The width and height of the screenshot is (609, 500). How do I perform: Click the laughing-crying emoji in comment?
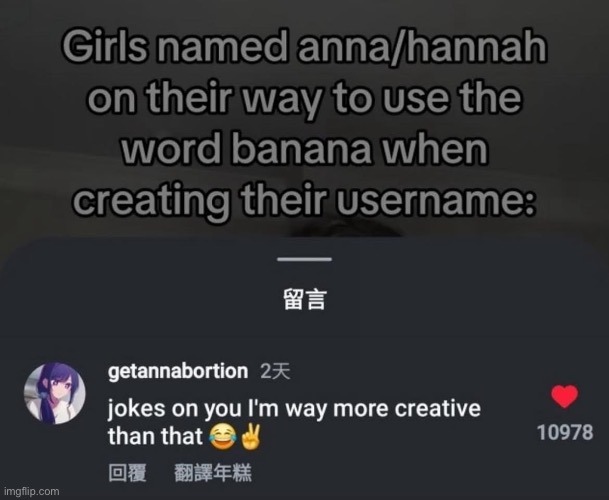(223, 437)
